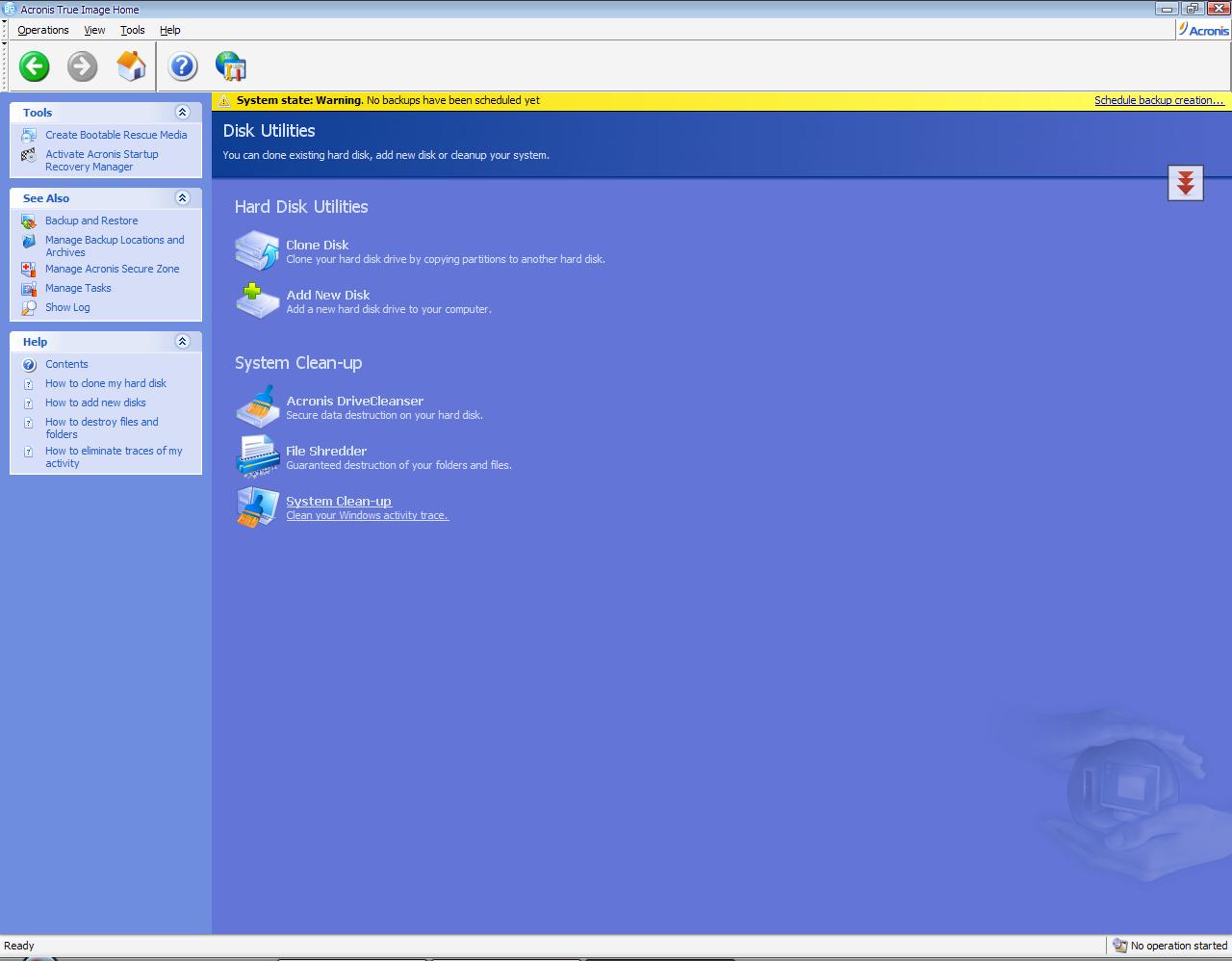This screenshot has height=961, width=1232.
Task: Click the 'No operation started' status text
Action: 1179,946
